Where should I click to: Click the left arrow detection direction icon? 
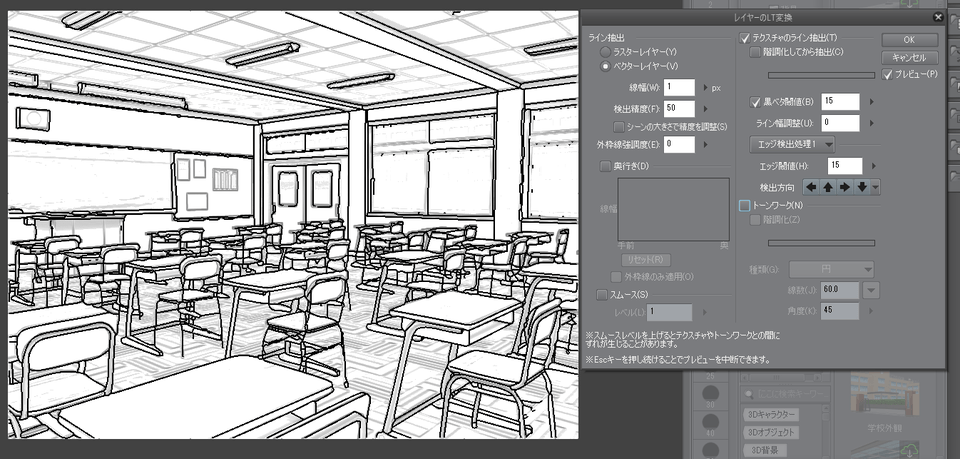coord(812,186)
